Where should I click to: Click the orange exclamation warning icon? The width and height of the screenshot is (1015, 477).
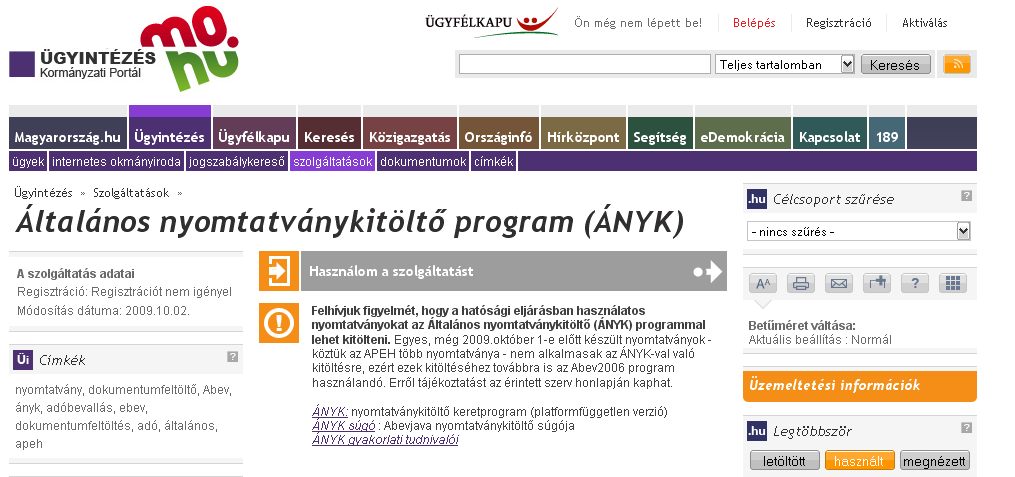pos(279,322)
